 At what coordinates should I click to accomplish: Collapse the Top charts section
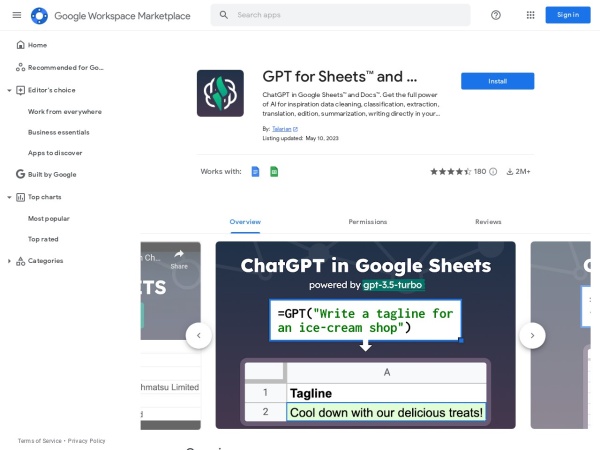coord(9,197)
